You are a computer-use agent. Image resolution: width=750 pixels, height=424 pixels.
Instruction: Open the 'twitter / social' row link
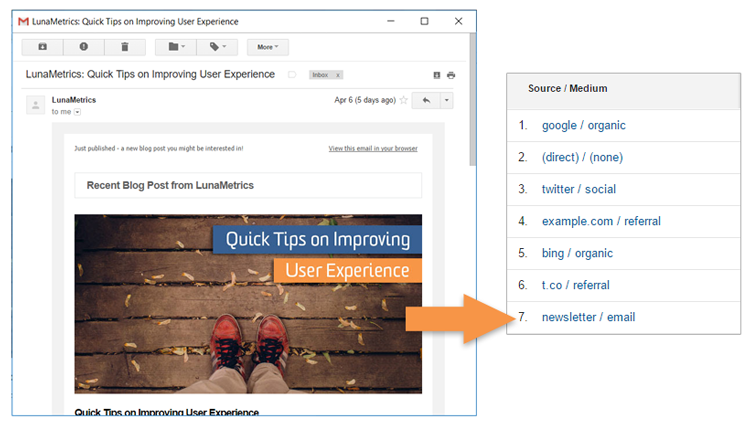click(x=579, y=189)
